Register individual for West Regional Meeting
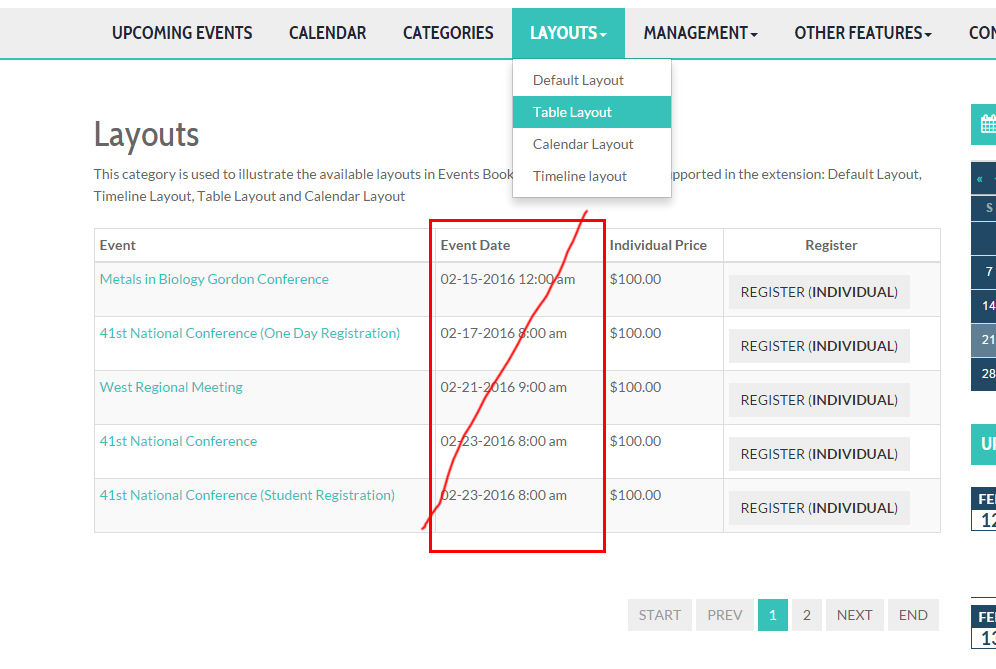 (x=819, y=400)
